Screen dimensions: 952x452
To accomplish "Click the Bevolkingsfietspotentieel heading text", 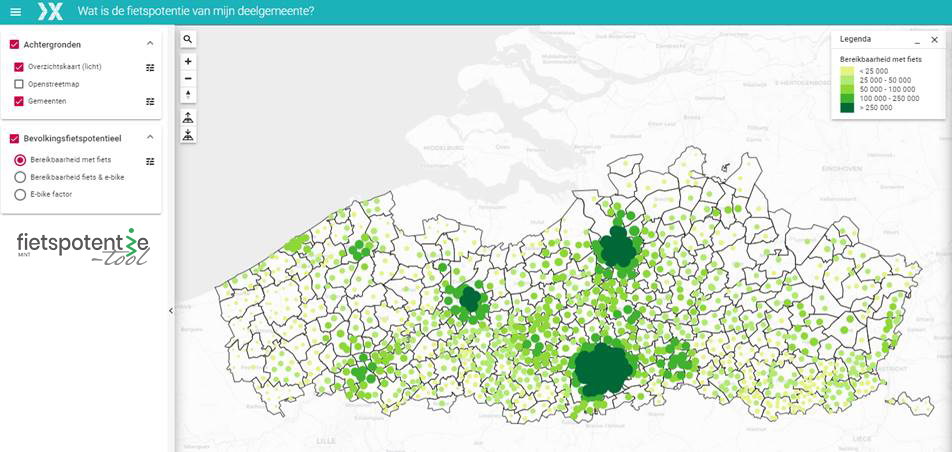I will tap(72, 139).
